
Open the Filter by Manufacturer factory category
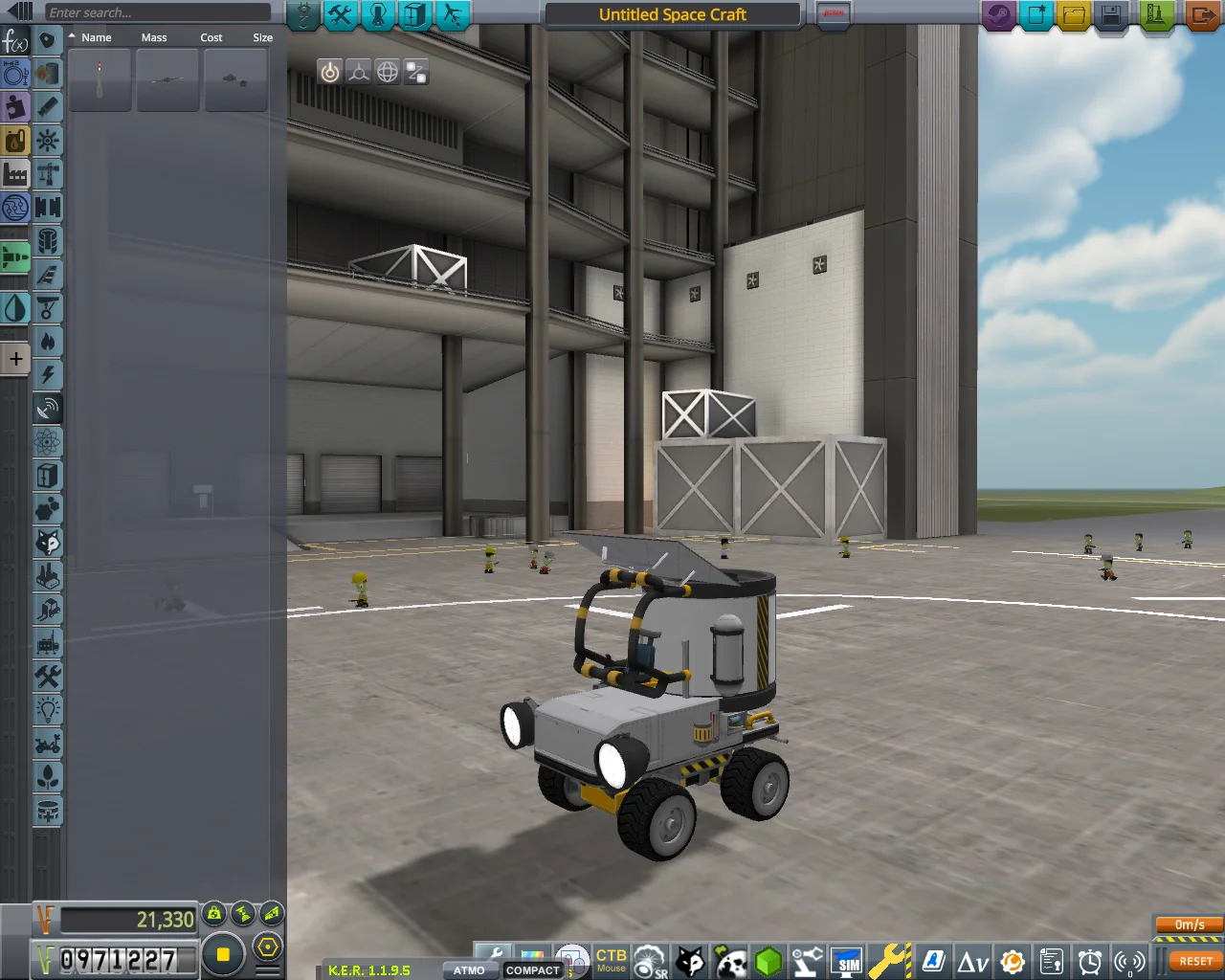(15, 174)
